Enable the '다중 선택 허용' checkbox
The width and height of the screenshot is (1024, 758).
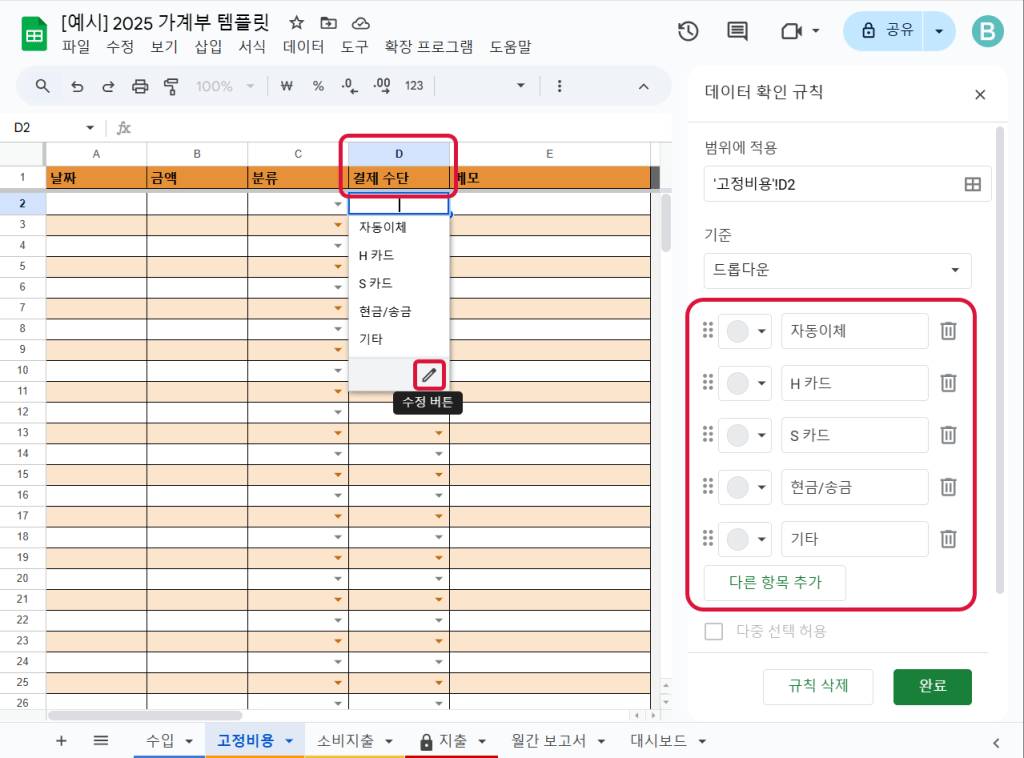click(x=714, y=631)
